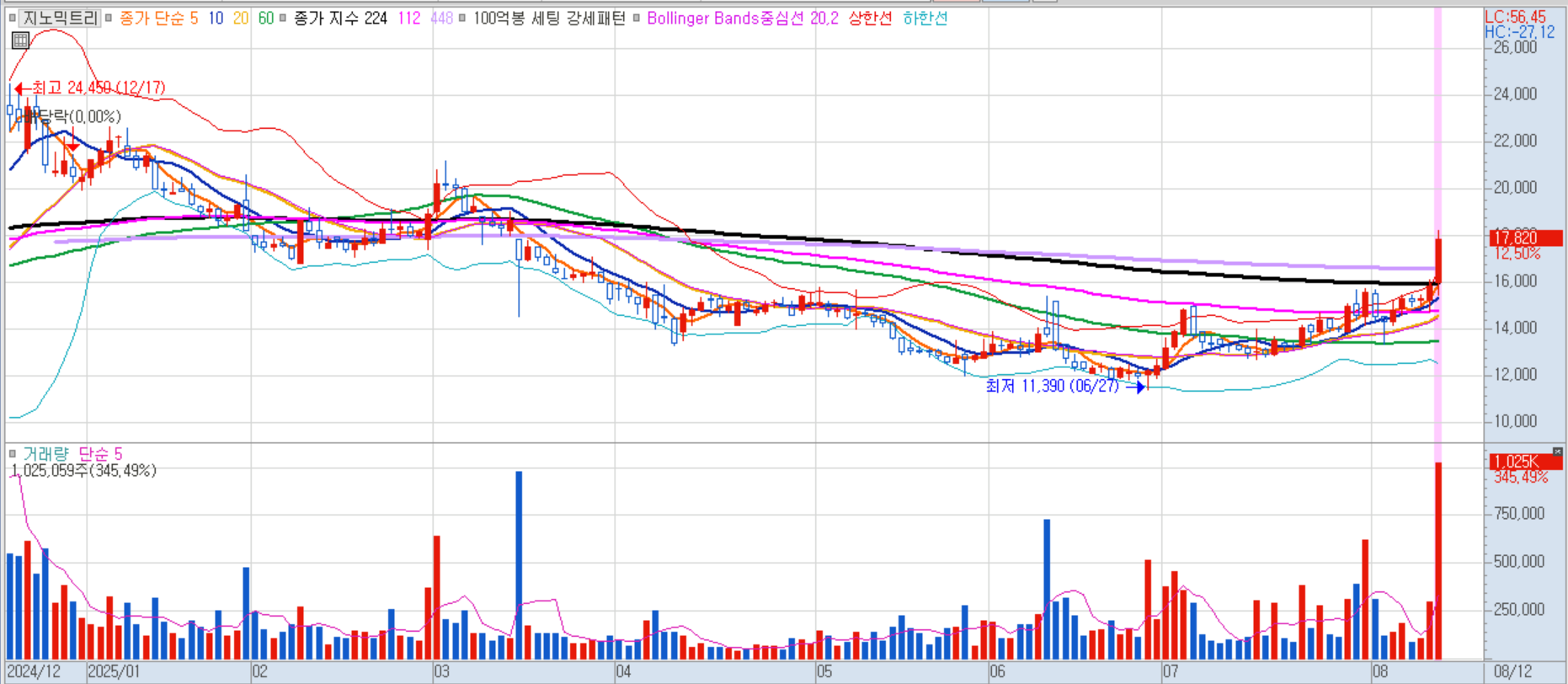Select the lavender 448 exponential average label
This screenshot has width=1568, height=684.
(441, 18)
